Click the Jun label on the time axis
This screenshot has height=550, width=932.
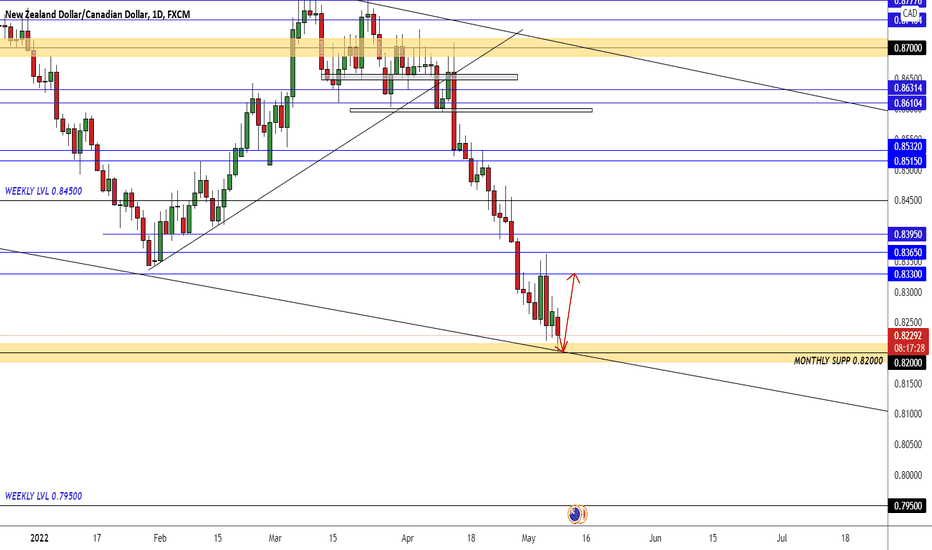point(655,539)
